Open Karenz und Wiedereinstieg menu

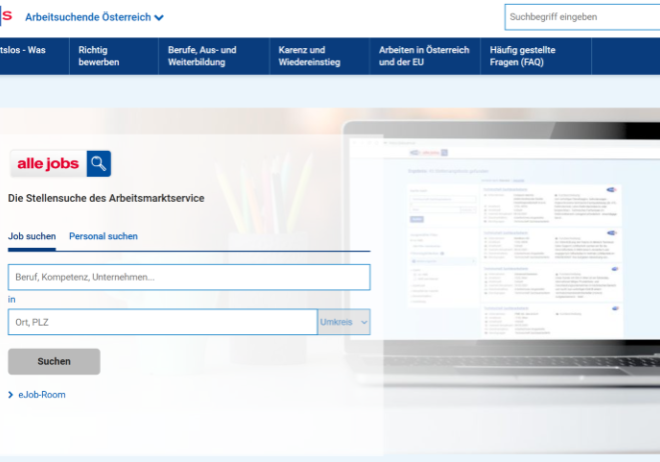tap(319, 56)
